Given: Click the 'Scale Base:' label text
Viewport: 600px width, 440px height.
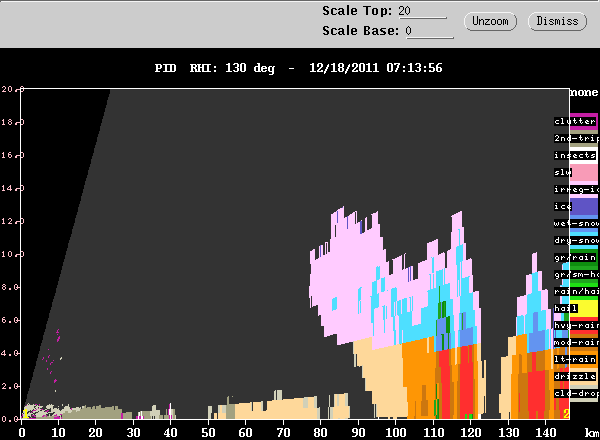Looking at the screenshot, I should point(360,31).
